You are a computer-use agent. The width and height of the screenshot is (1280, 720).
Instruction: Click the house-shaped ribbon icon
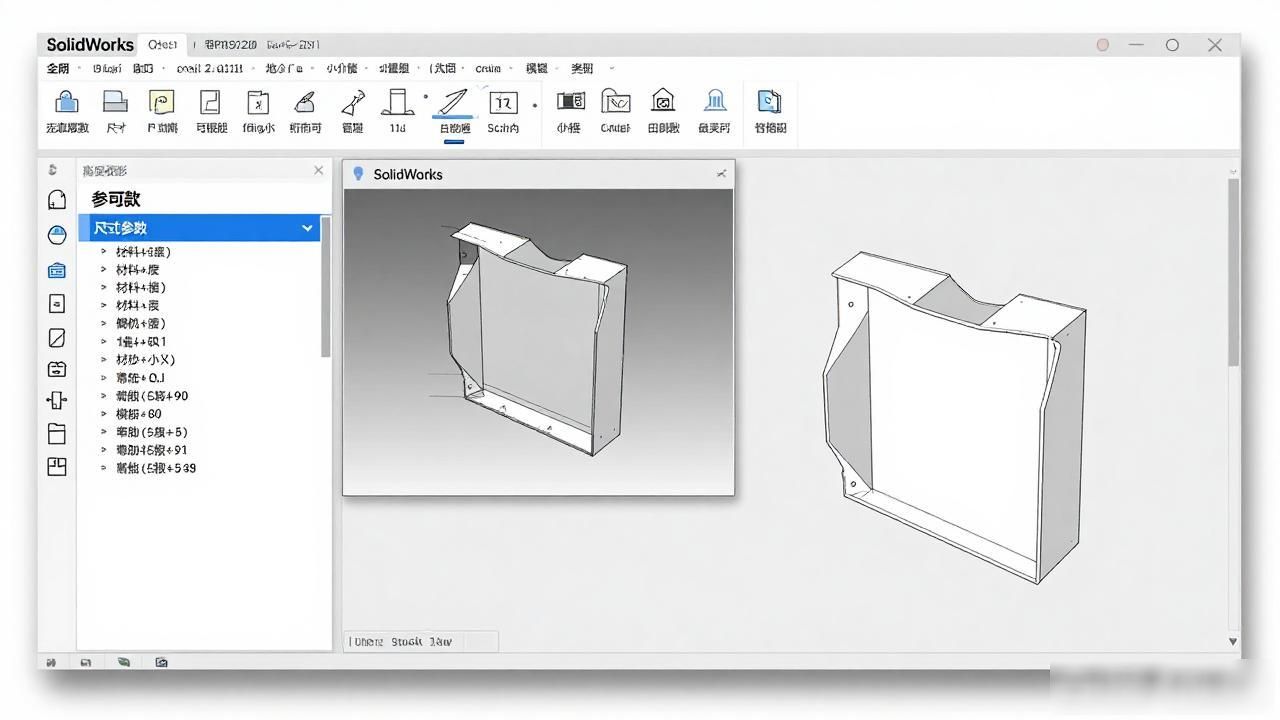(x=662, y=100)
